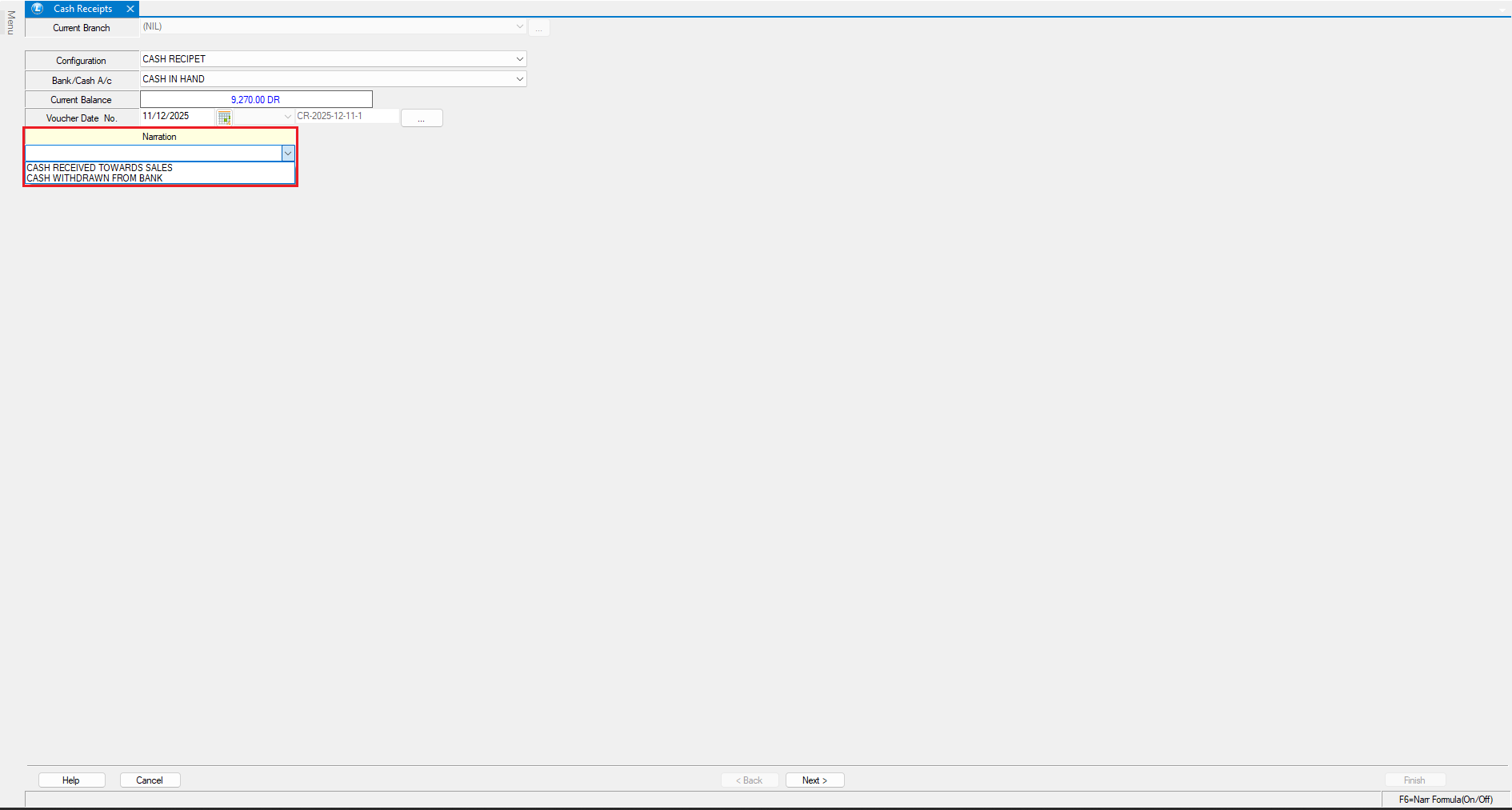Click the ellipsis button beside voucher number
This screenshot has width=1512, height=810.
422,118
